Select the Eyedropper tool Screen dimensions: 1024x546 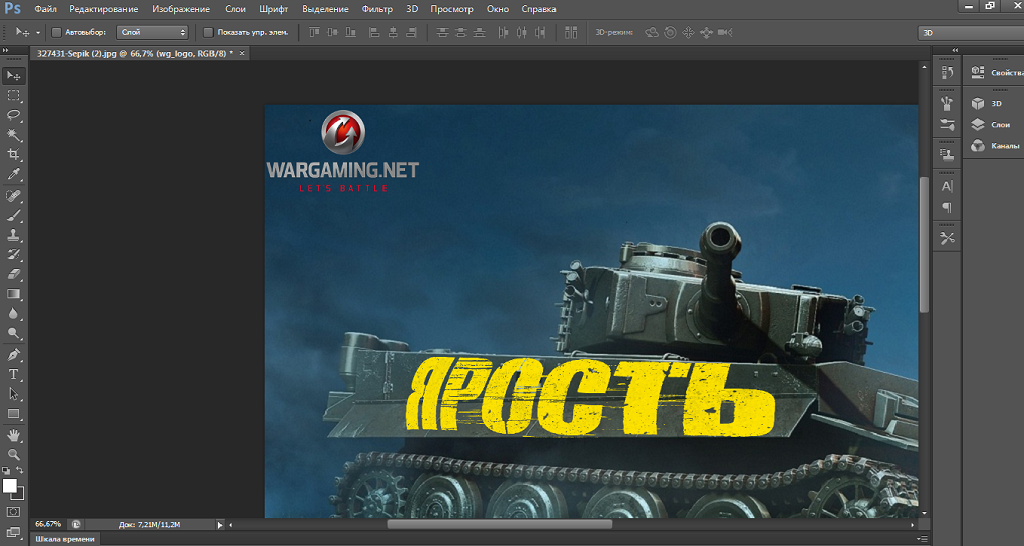[14, 175]
